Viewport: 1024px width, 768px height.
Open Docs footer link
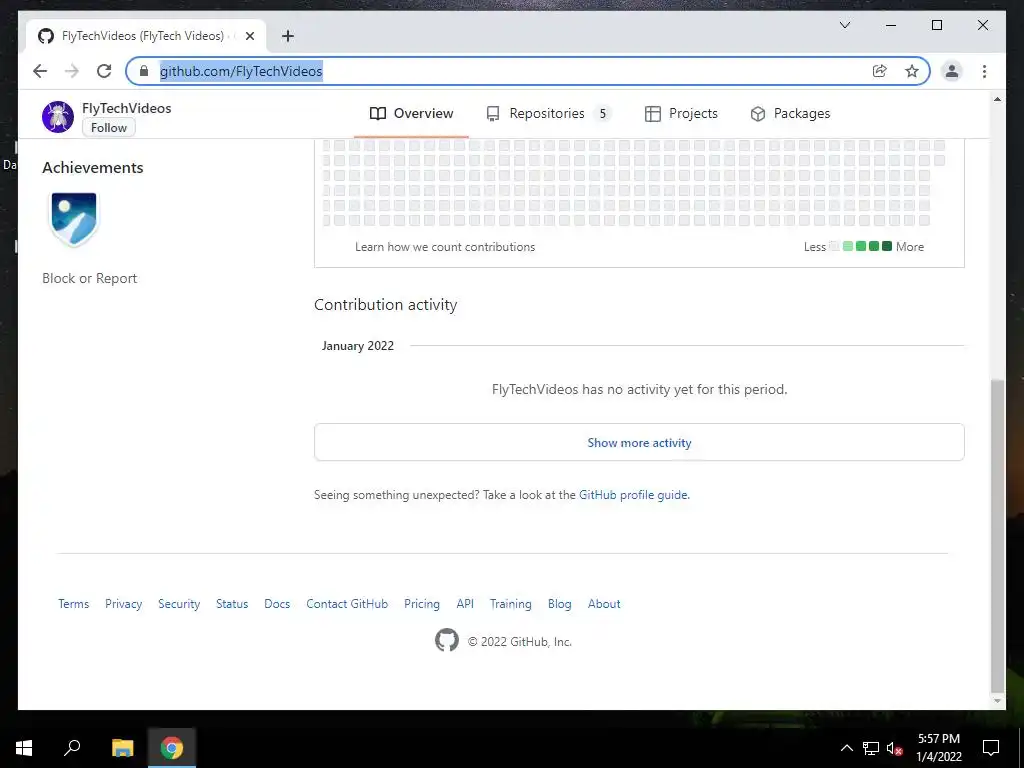[277, 604]
